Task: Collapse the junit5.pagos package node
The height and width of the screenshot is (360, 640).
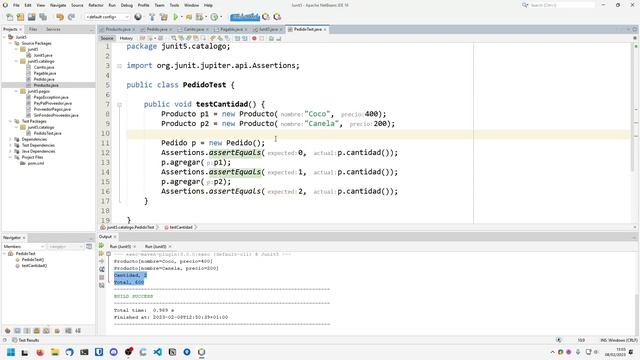Action: pyautogui.click(x=17, y=91)
